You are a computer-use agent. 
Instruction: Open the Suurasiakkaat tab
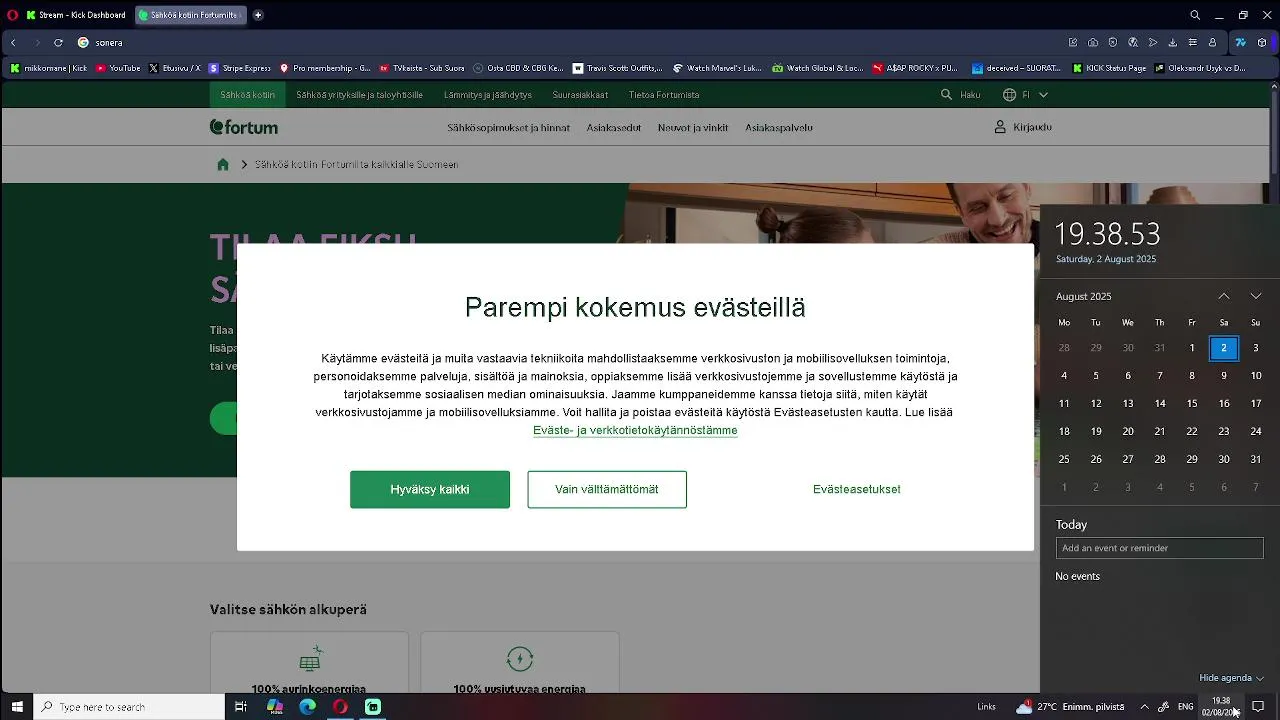point(580,95)
